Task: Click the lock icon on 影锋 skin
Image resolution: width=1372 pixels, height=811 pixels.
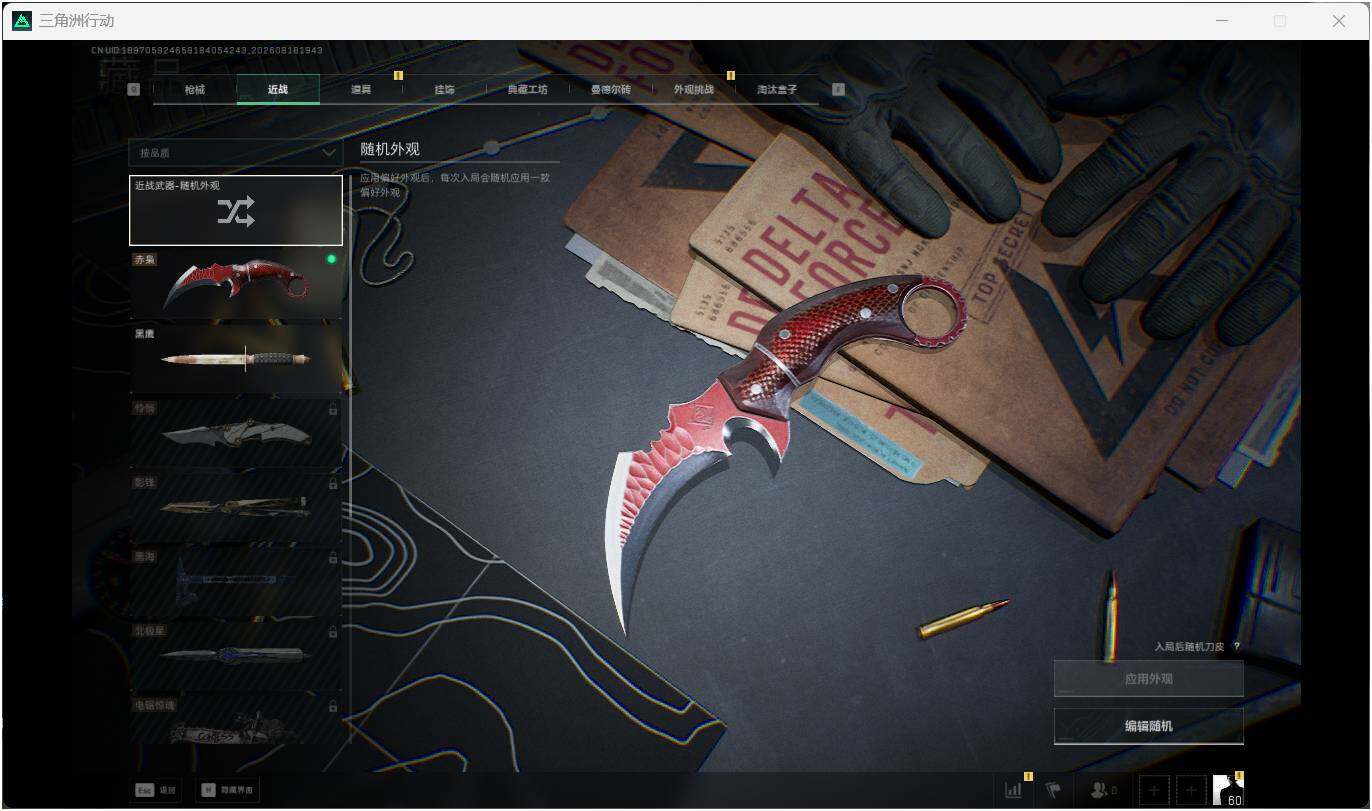Action: click(333, 483)
